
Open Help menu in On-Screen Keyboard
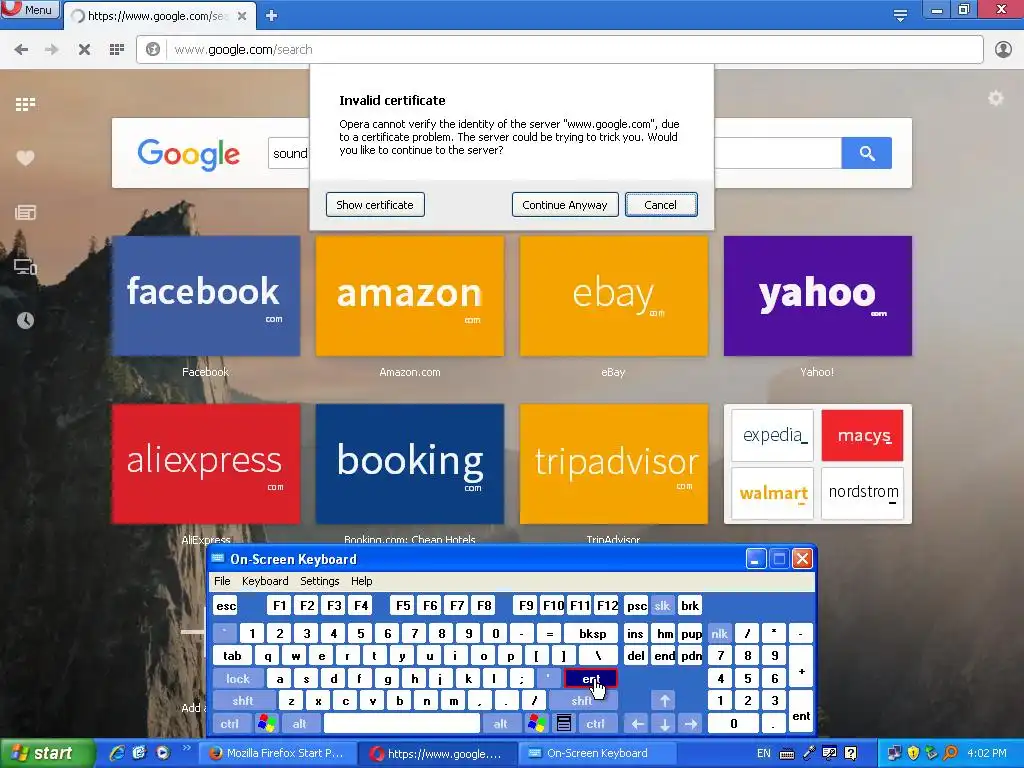click(x=361, y=581)
